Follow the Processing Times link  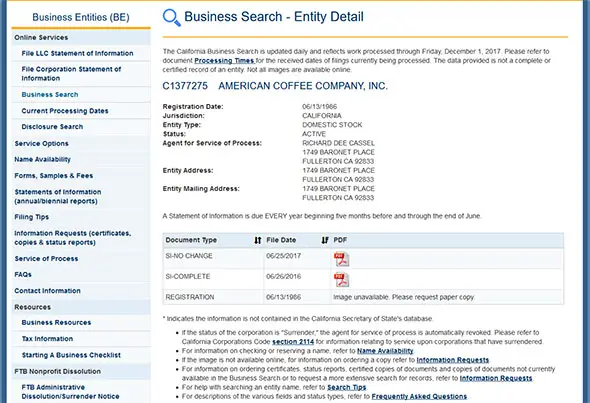(x=224, y=61)
